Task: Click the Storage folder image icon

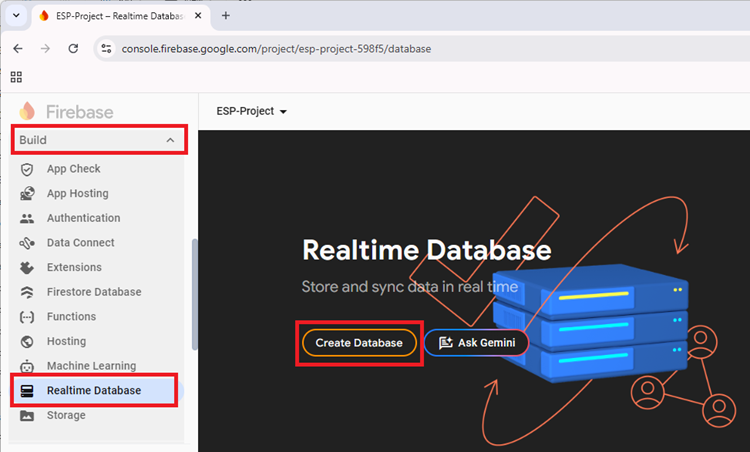Action: click(27, 416)
